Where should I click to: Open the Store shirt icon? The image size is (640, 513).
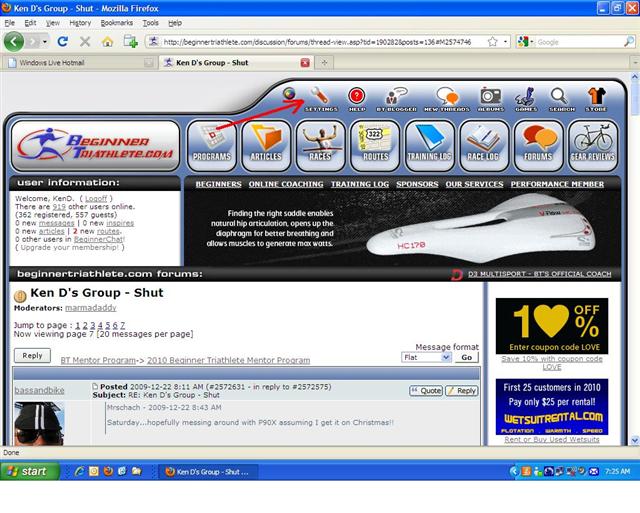596,99
